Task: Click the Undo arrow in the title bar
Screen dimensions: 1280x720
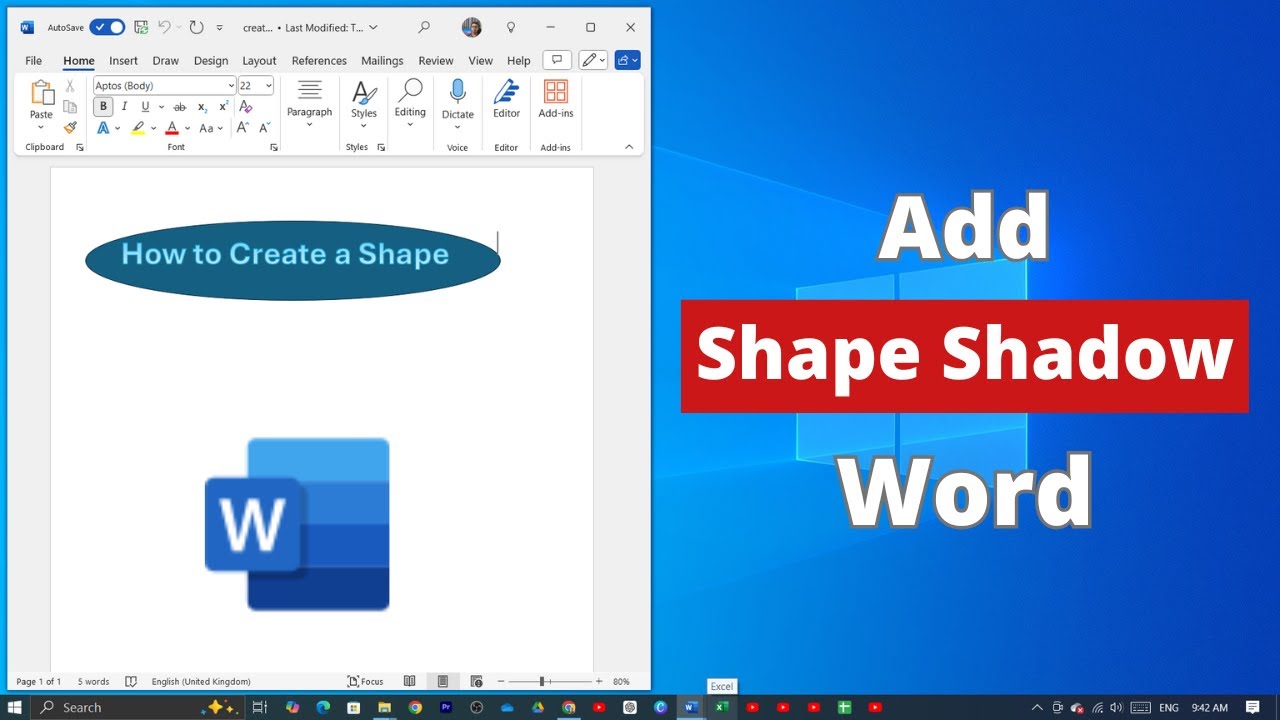Action: point(164,27)
